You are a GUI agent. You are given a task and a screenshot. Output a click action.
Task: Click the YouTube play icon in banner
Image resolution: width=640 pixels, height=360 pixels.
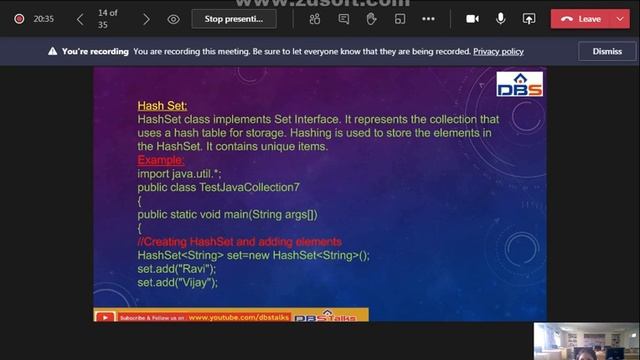pos(105,317)
